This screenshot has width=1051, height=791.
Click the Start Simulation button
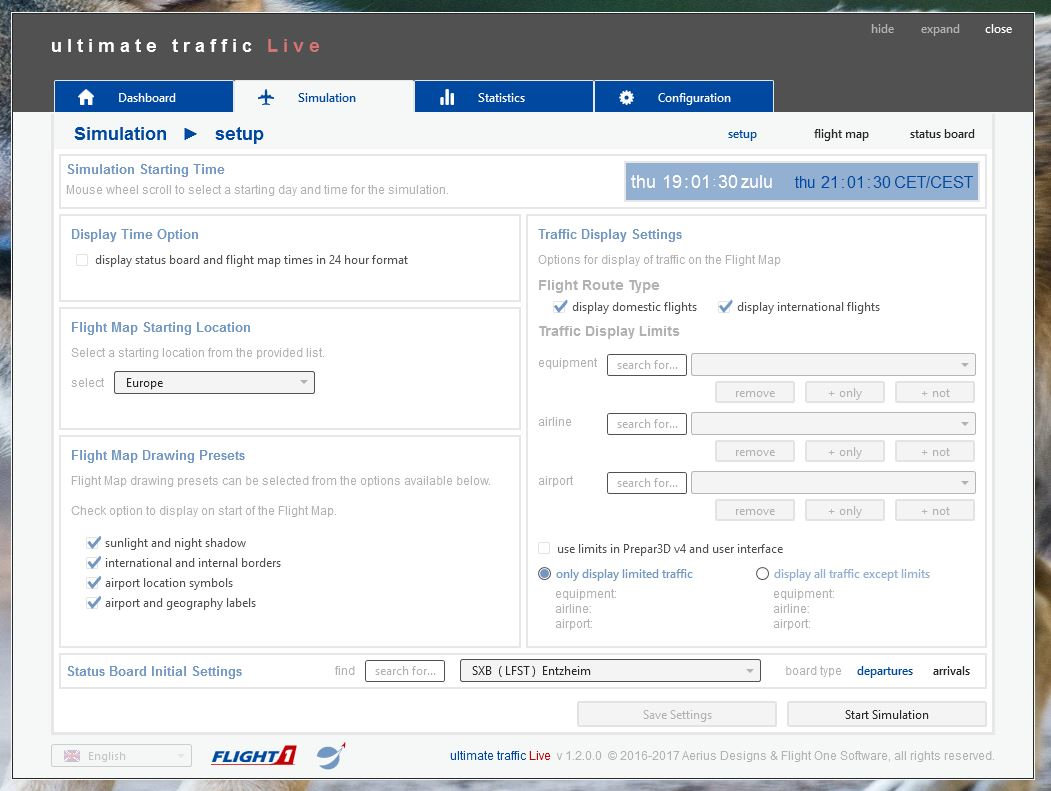tap(886, 715)
